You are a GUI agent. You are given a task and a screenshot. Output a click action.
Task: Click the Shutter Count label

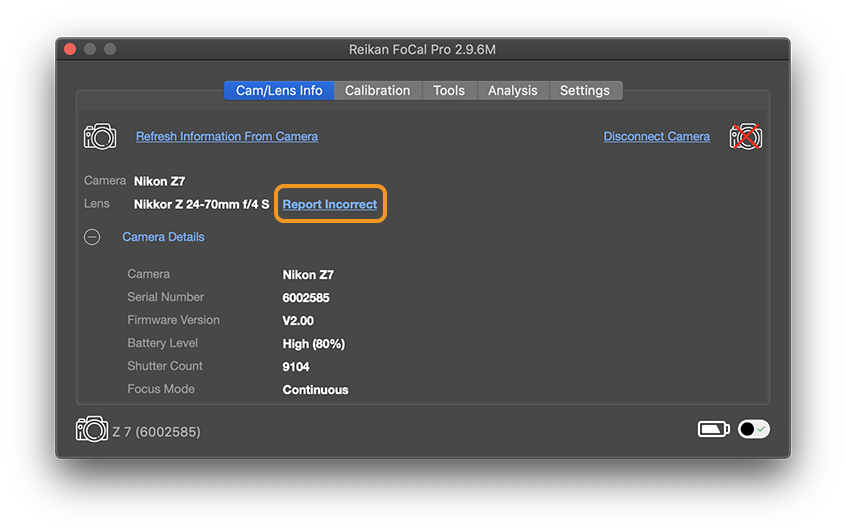(165, 366)
